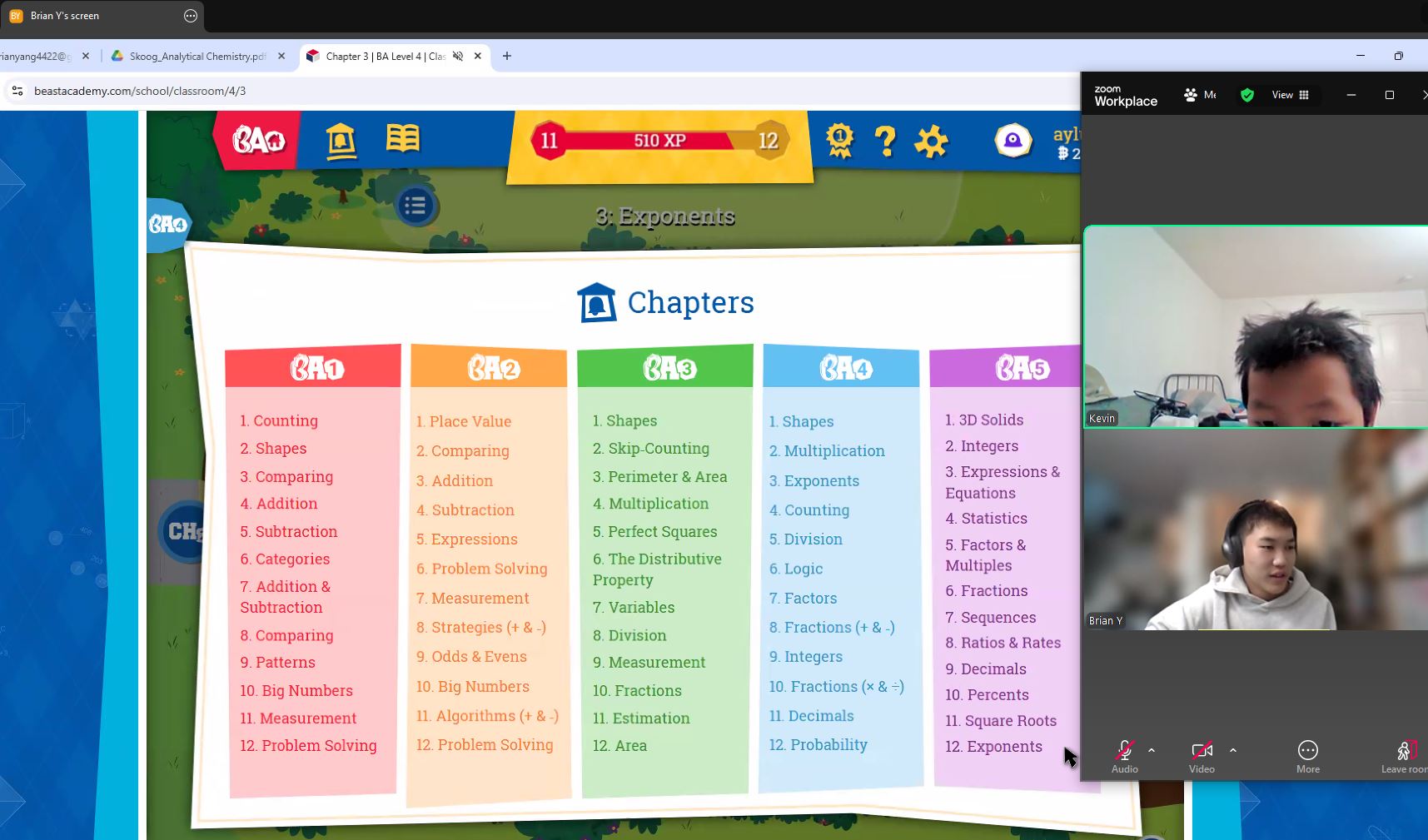The image size is (1428, 840).
Task: Switch to Skoog_Analytical Chemistry.pdf tab
Action: click(x=199, y=56)
